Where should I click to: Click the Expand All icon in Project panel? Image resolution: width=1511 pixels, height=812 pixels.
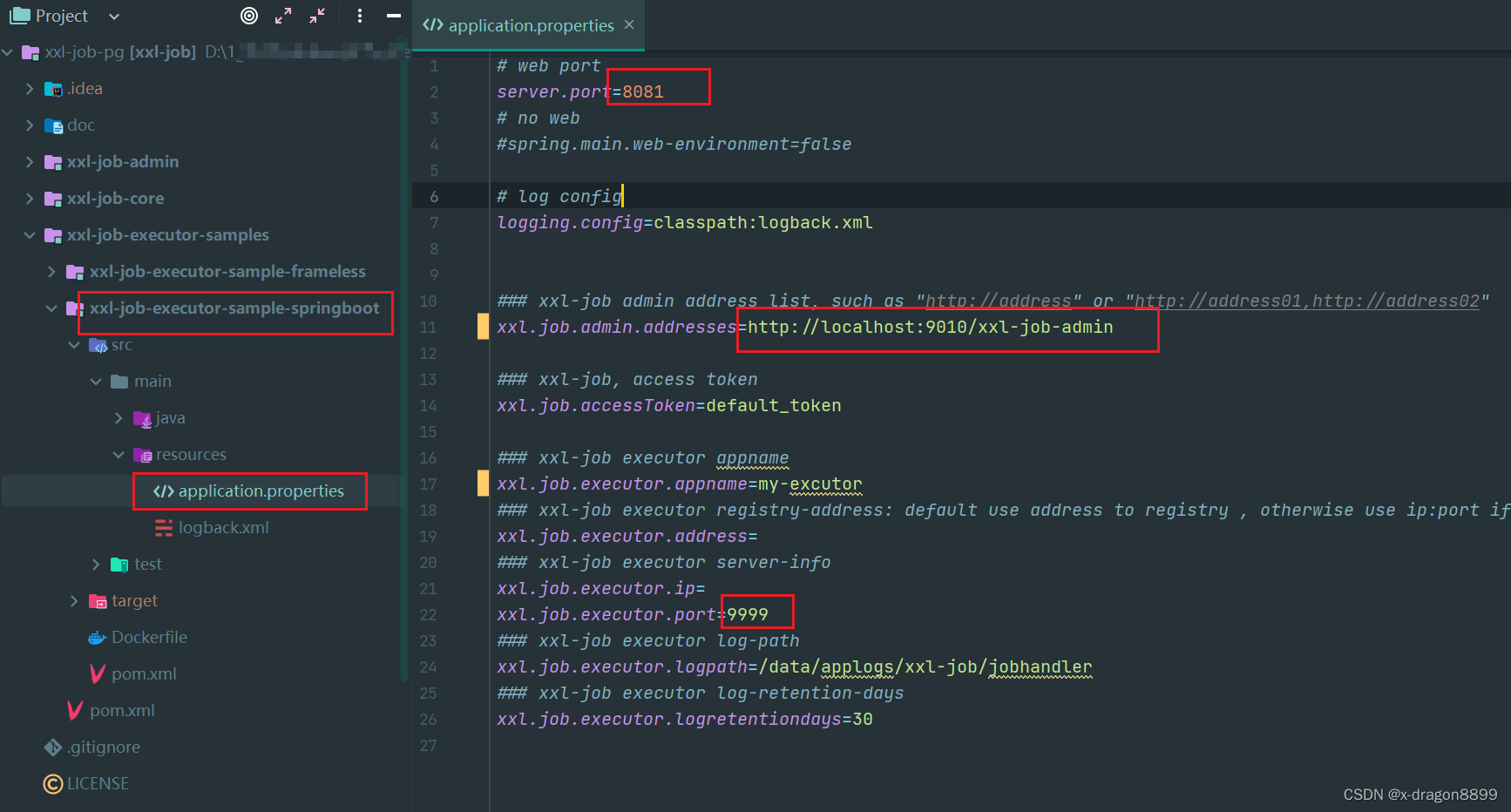click(283, 16)
